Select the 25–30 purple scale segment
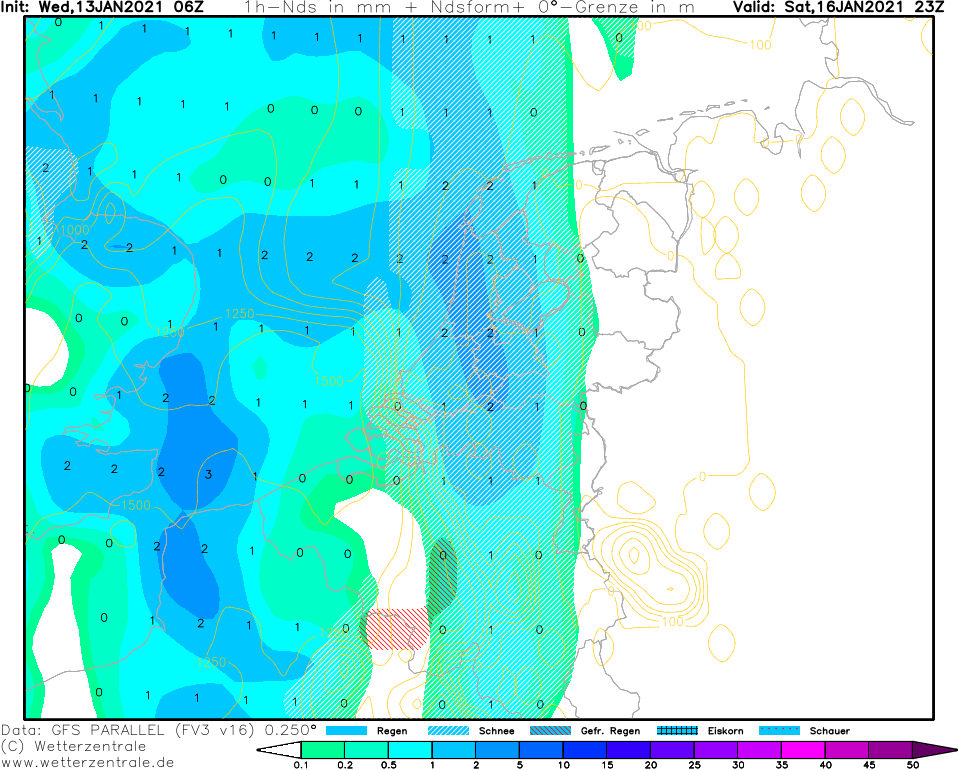 click(716, 750)
